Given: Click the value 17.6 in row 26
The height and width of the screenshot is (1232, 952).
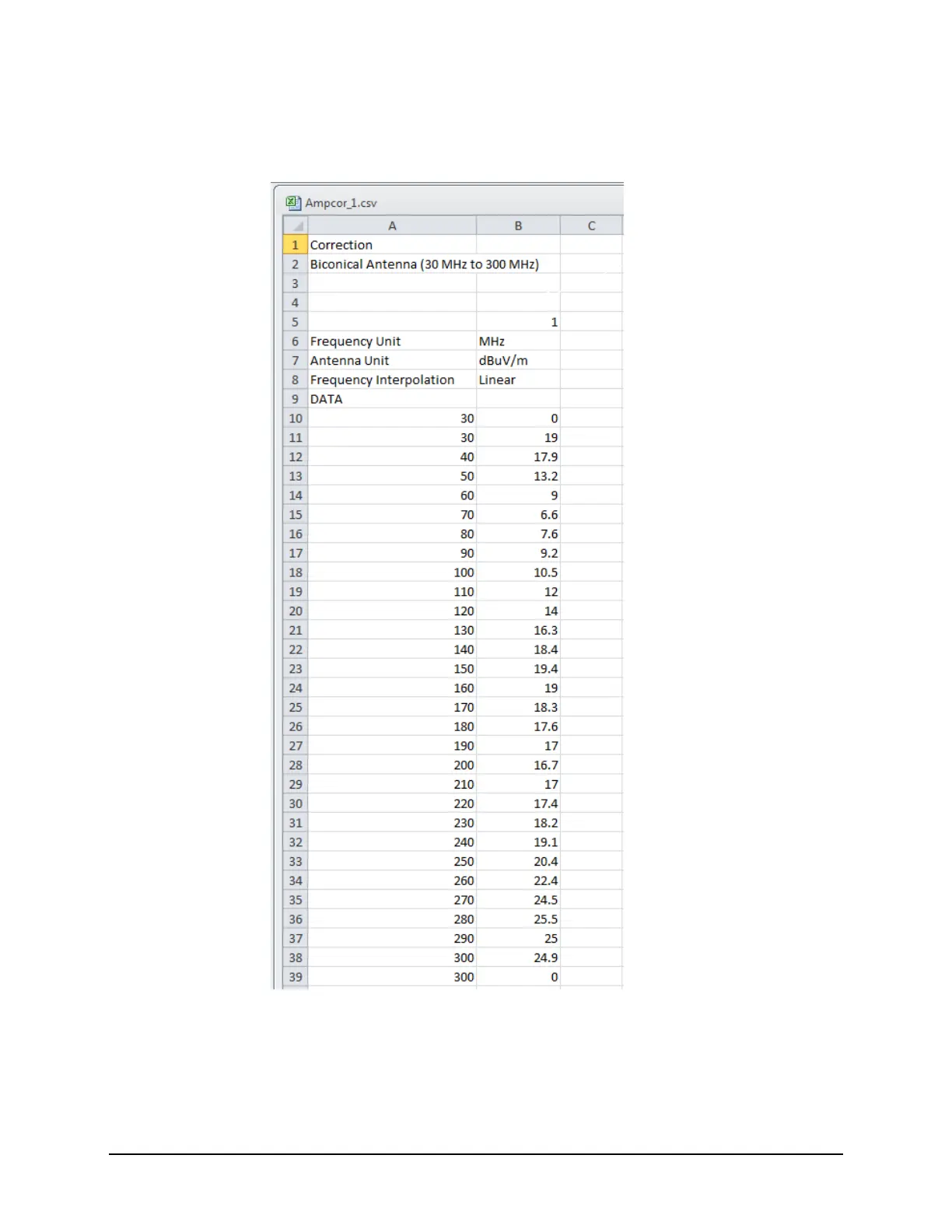Looking at the screenshot, I should 518,726.
